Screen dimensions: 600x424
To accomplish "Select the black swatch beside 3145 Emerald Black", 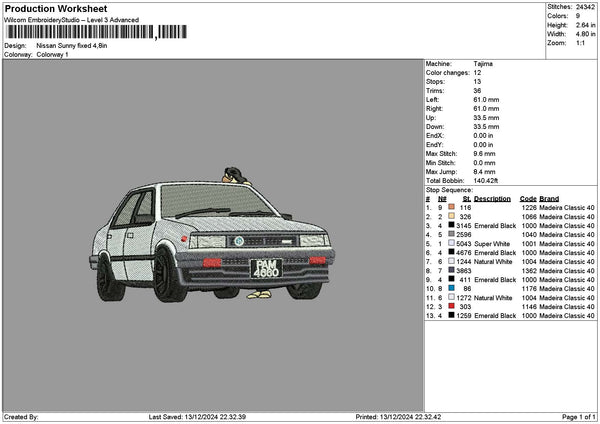I will tap(452, 225).
